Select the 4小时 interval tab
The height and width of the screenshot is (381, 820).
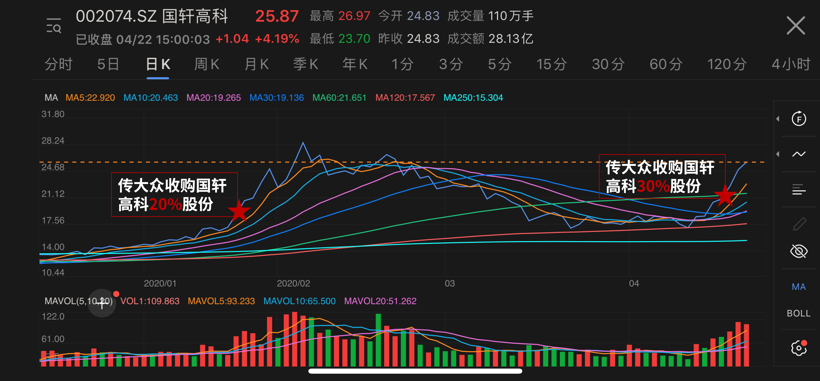click(790, 64)
